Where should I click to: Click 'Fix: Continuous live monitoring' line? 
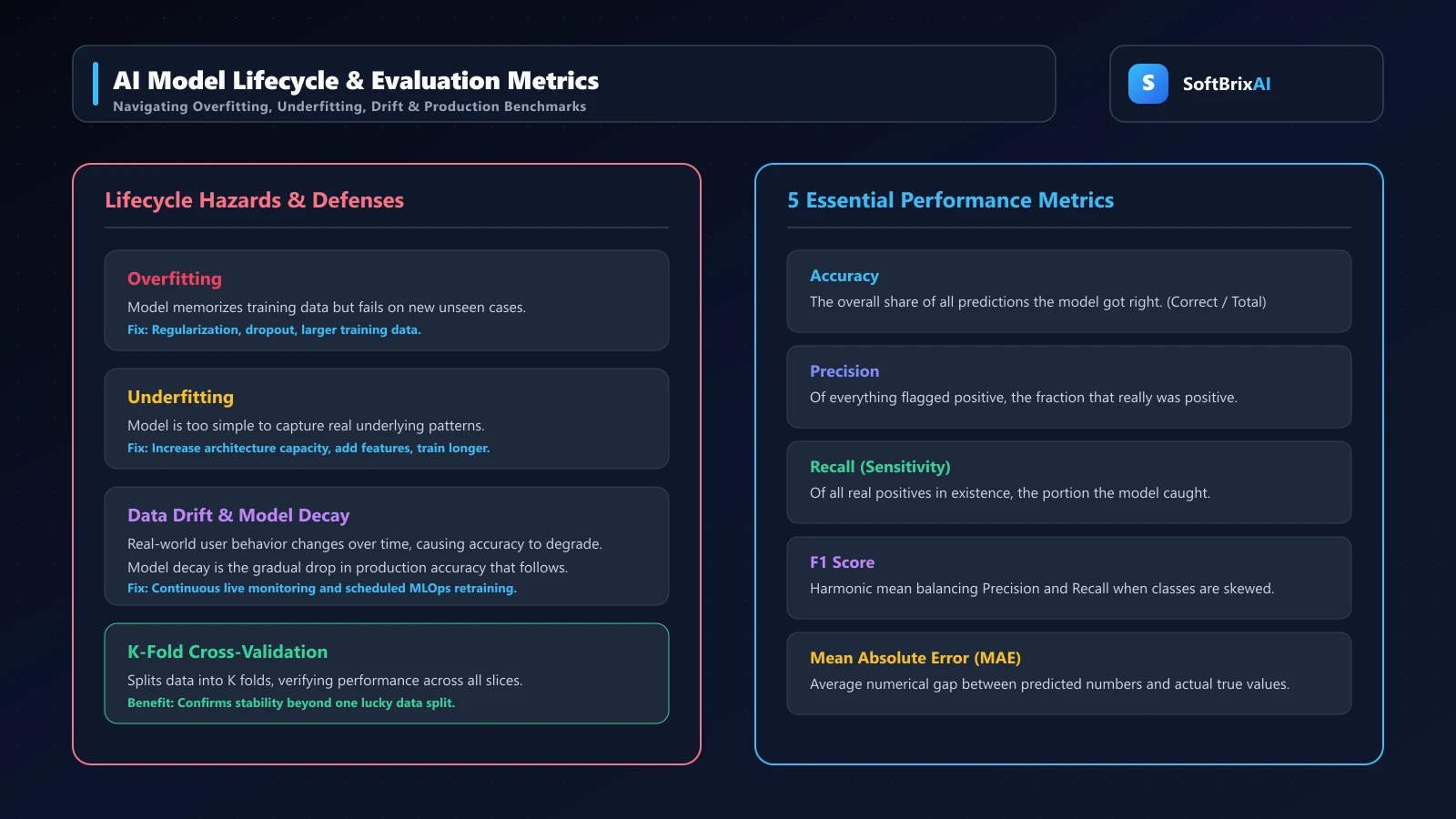point(322,588)
